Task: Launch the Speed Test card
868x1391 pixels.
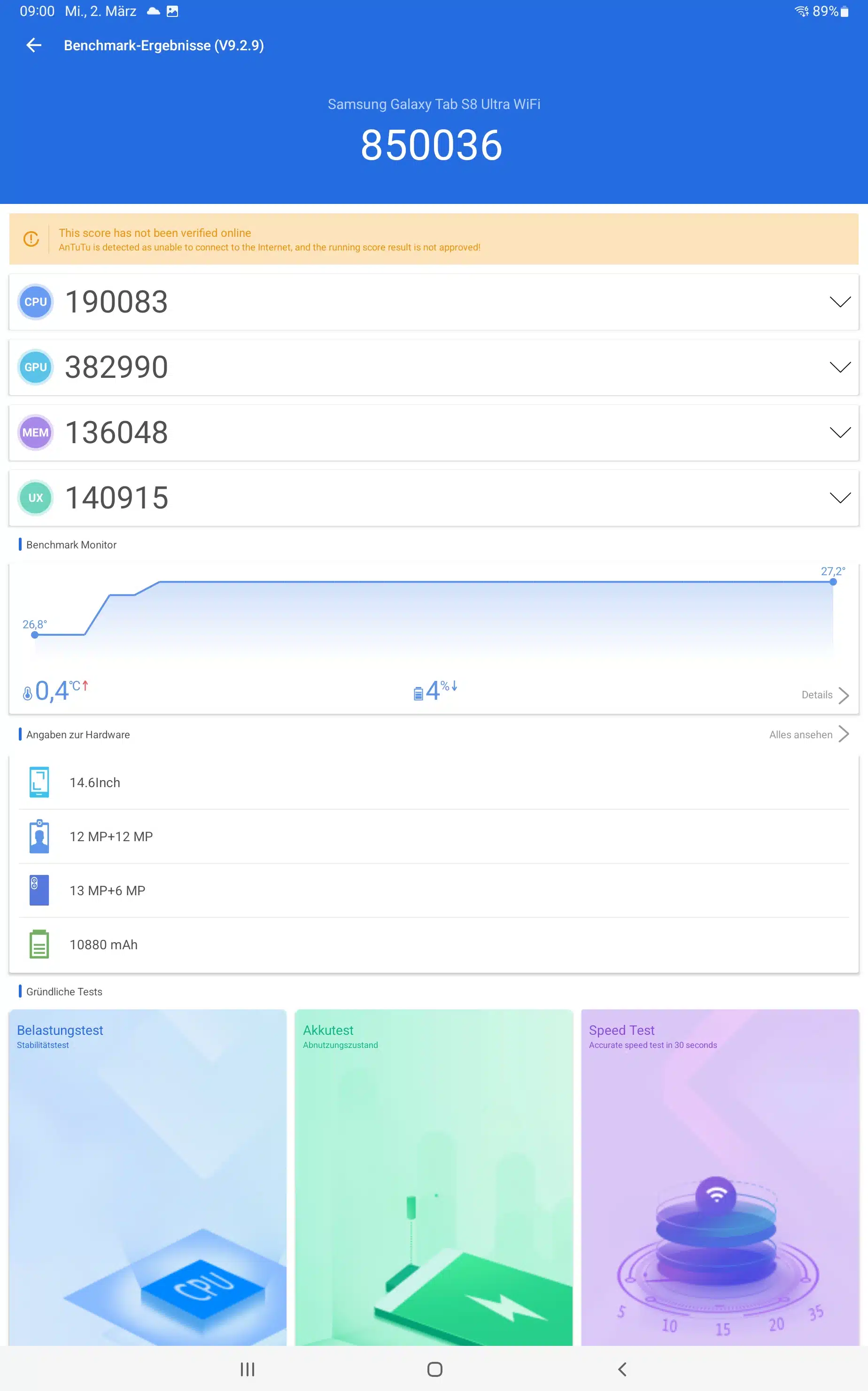Action: click(719, 1177)
